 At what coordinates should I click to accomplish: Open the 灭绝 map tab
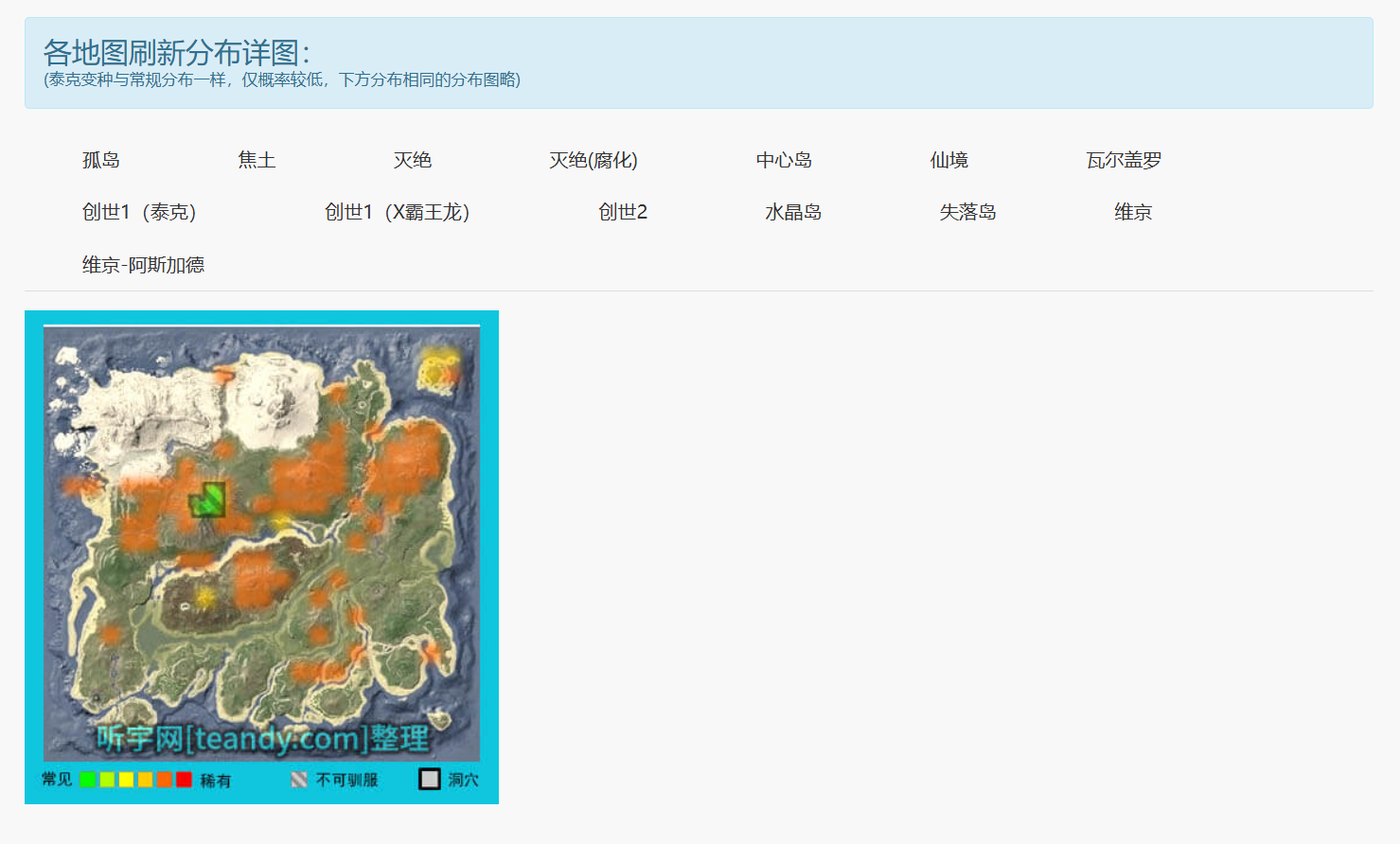click(413, 160)
